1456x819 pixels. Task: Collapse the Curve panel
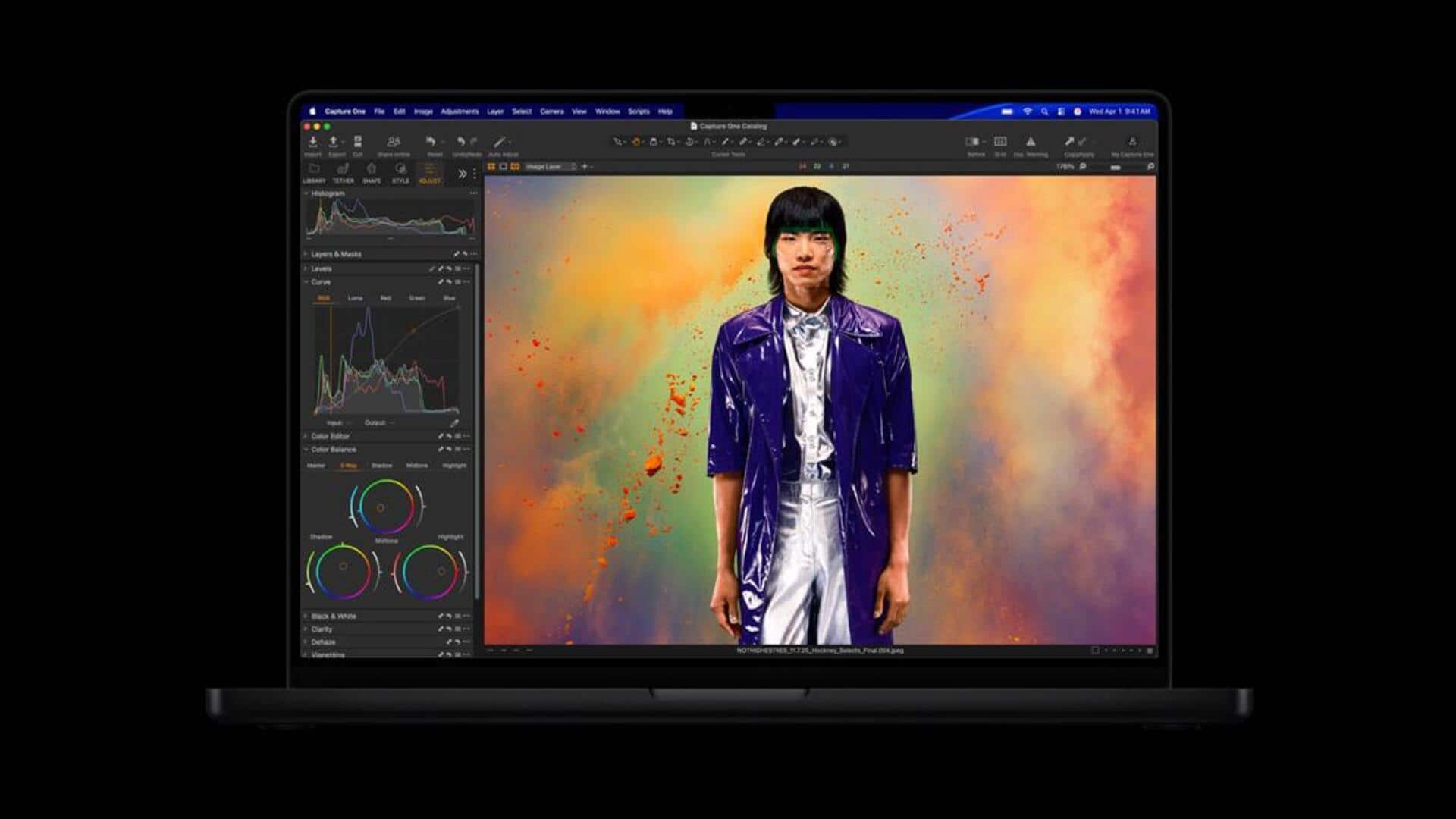point(306,282)
